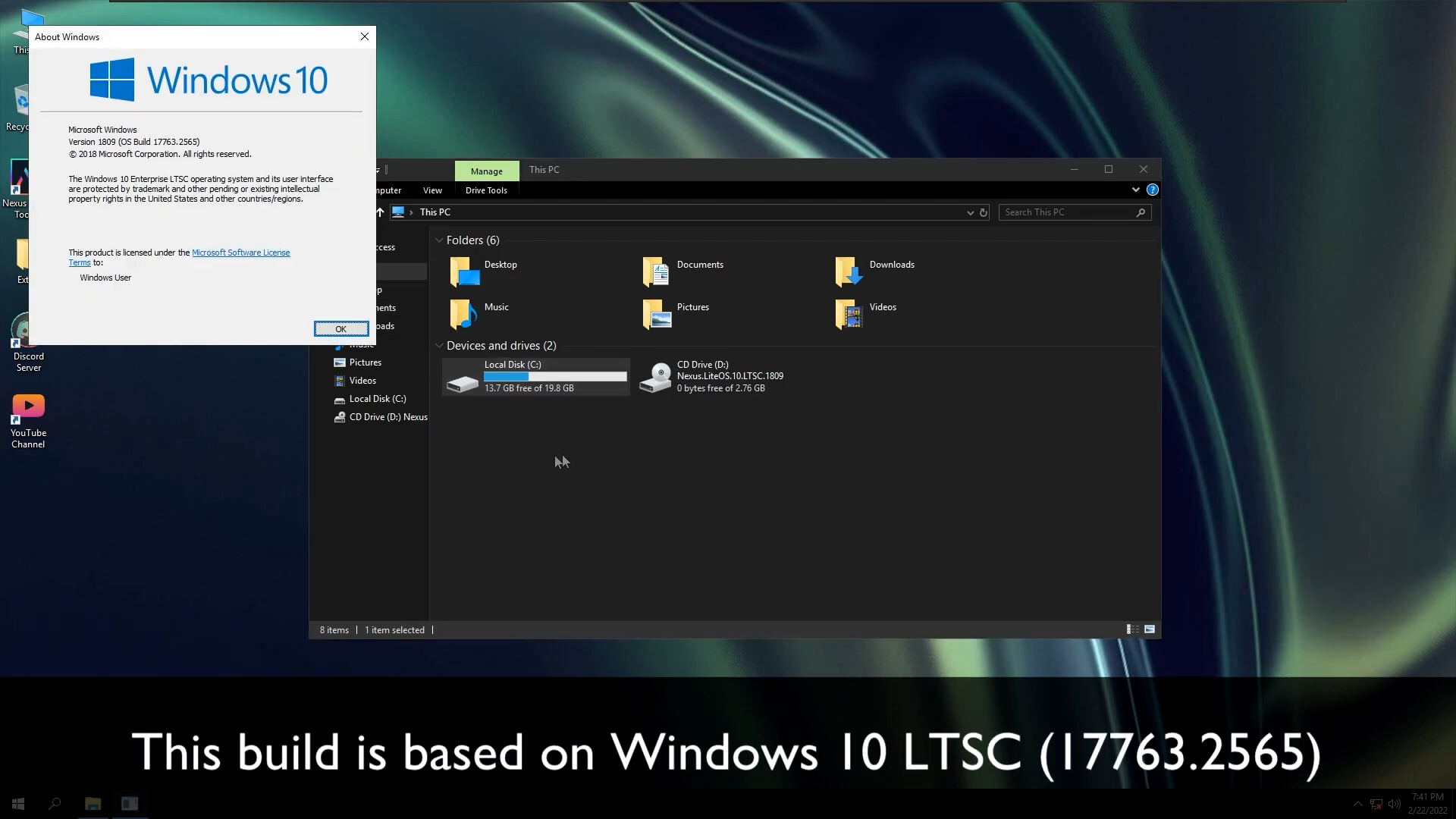Switch to large icons view in status bar
Image resolution: width=1456 pixels, height=819 pixels.
[1150, 629]
